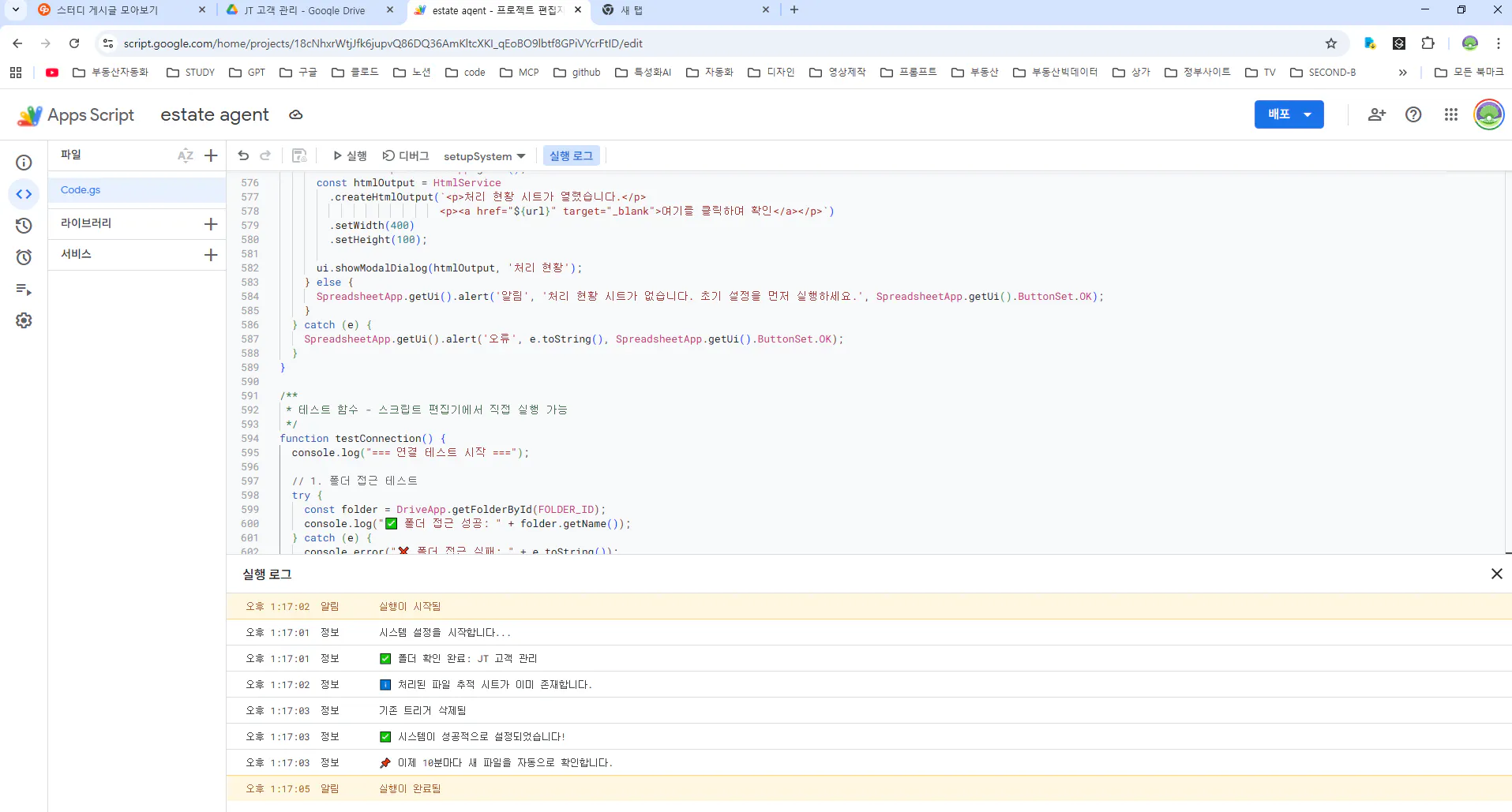Open the code bookmark folder

click(465, 73)
